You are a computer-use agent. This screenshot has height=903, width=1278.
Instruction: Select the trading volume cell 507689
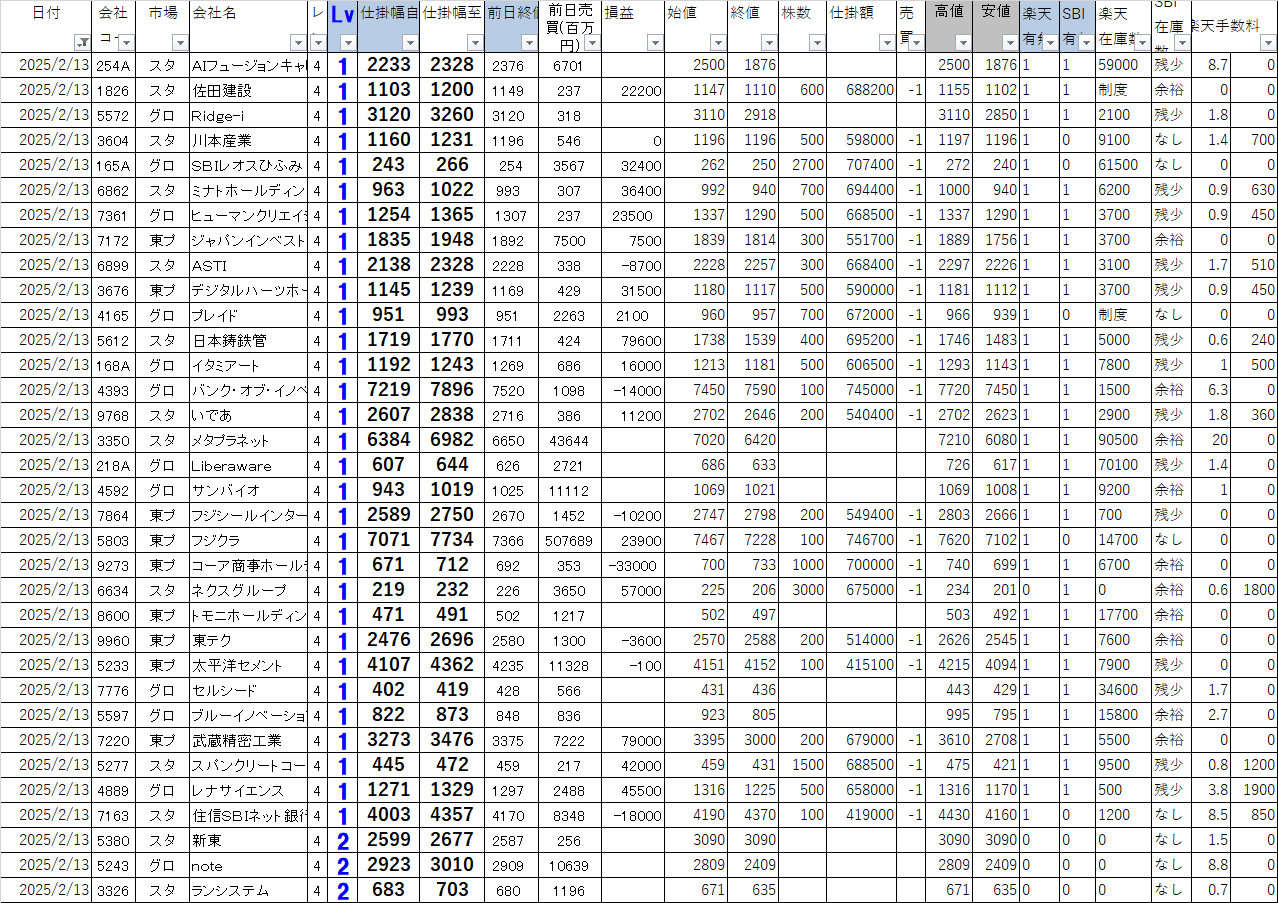pos(570,540)
